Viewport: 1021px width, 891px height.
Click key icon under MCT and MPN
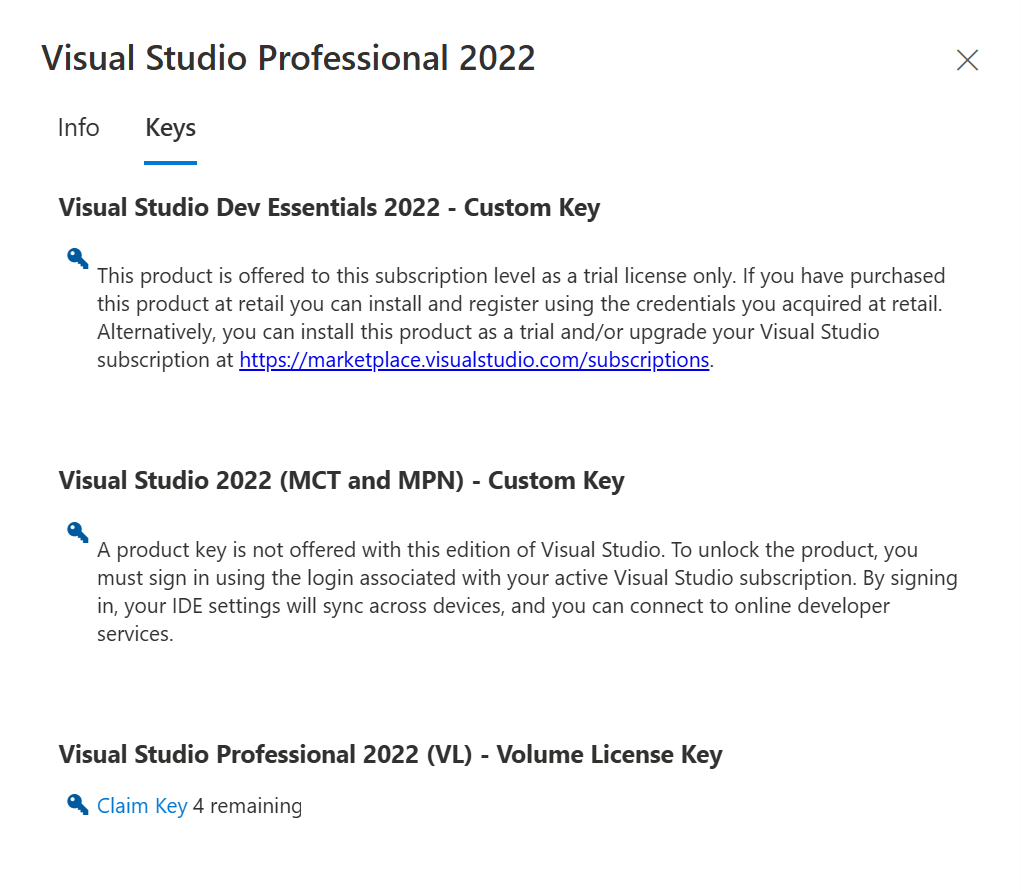click(77, 532)
